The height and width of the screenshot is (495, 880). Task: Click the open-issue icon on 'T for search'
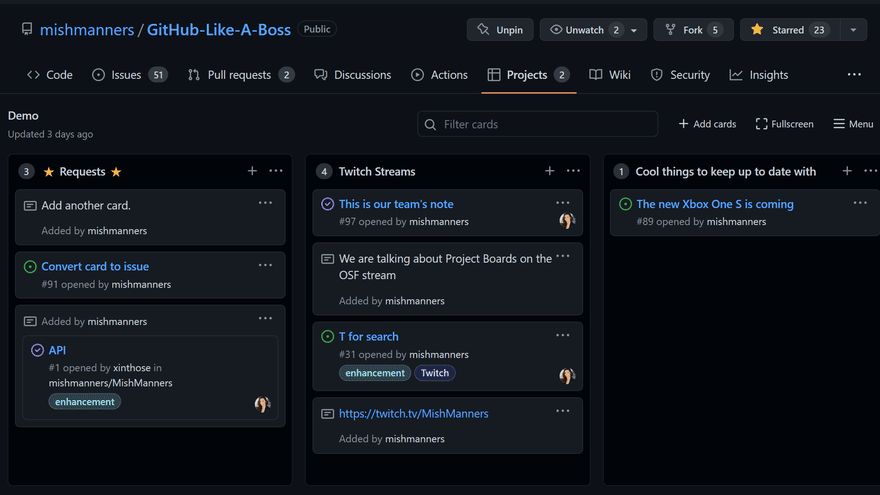[x=328, y=337]
